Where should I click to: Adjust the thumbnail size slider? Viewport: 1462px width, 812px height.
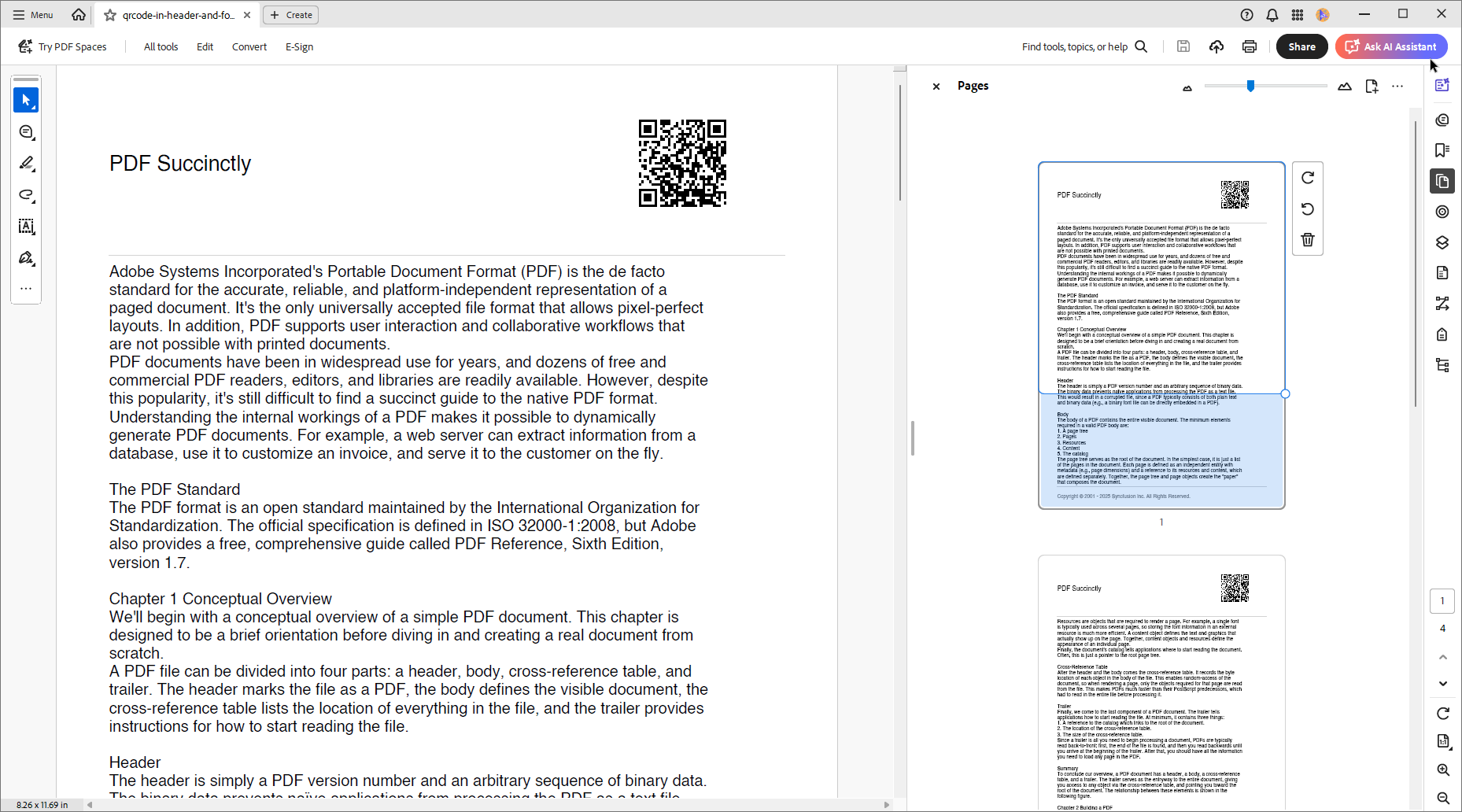pos(1250,87)
